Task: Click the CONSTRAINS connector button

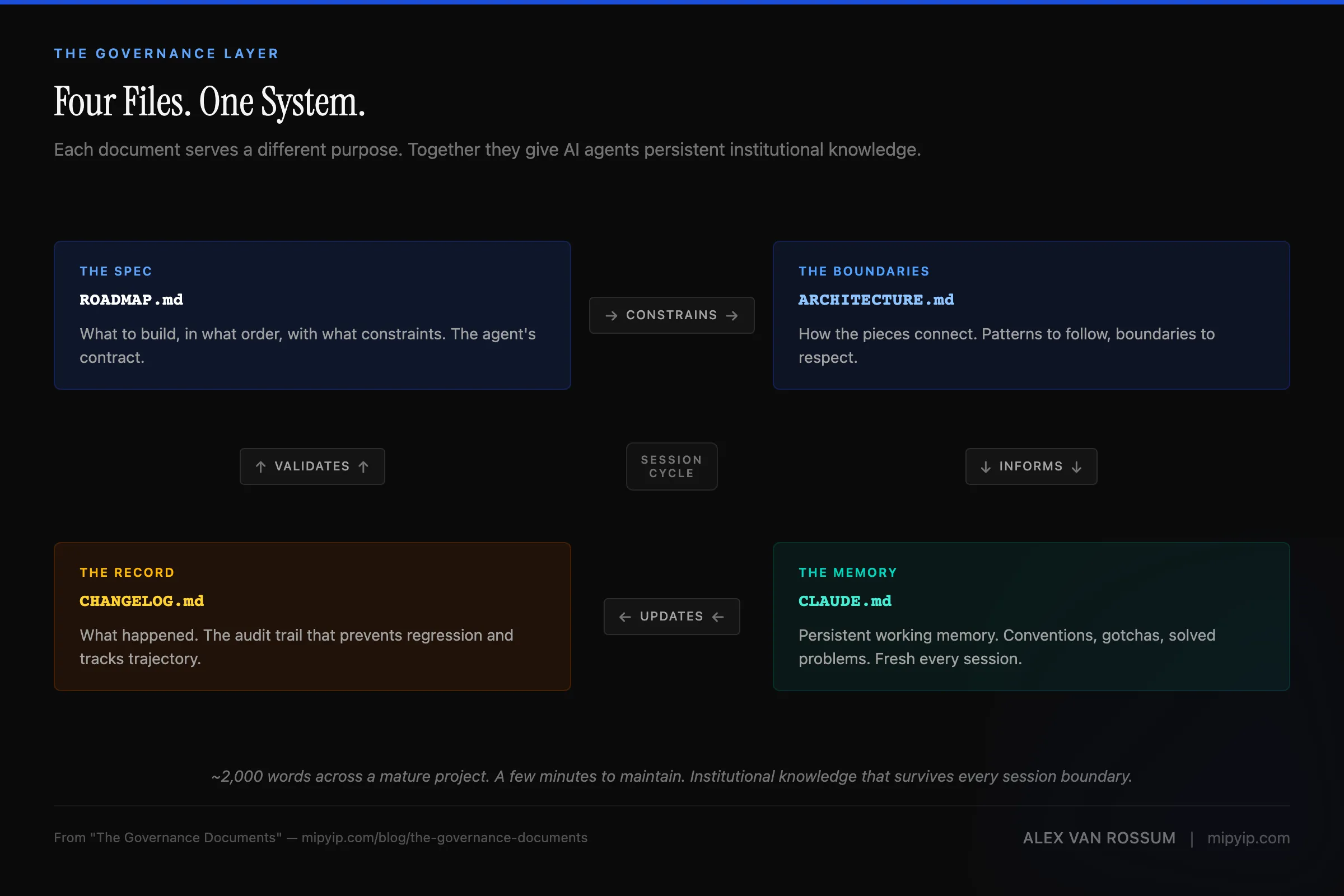Action: click(671, 315)
